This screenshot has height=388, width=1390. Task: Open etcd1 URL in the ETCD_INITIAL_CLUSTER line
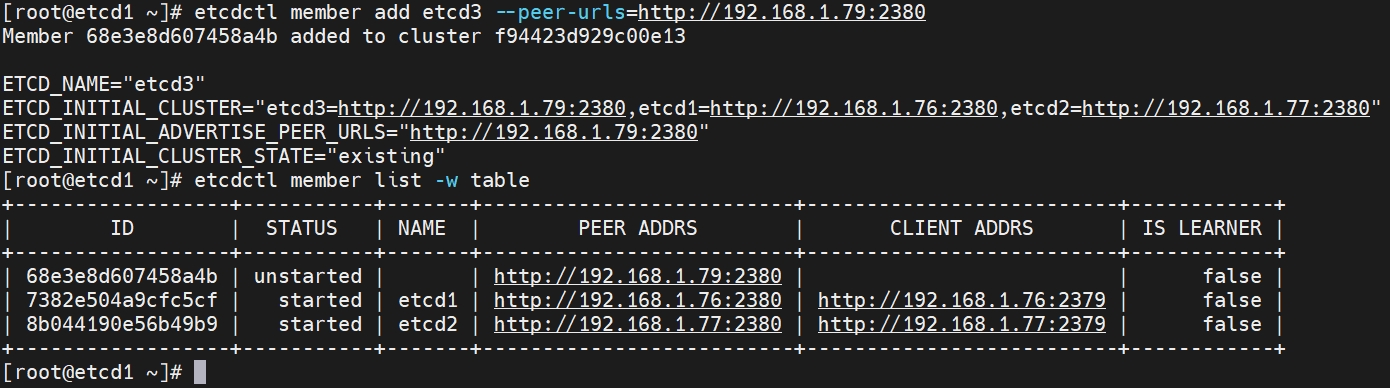(x=854, y=108)
